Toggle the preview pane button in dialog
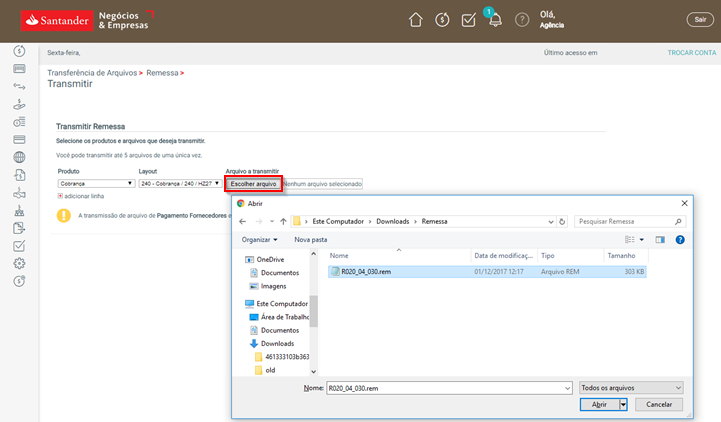This screenshot has width=721, height=422. (x=660, y=240)
